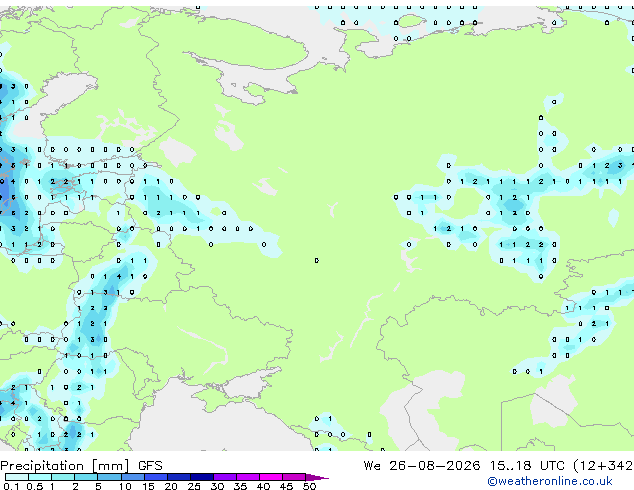This screenshot has height=490, width=634.
Task: Click the 'We 26-08-2026' date text
Action: (x=422, y=466)
